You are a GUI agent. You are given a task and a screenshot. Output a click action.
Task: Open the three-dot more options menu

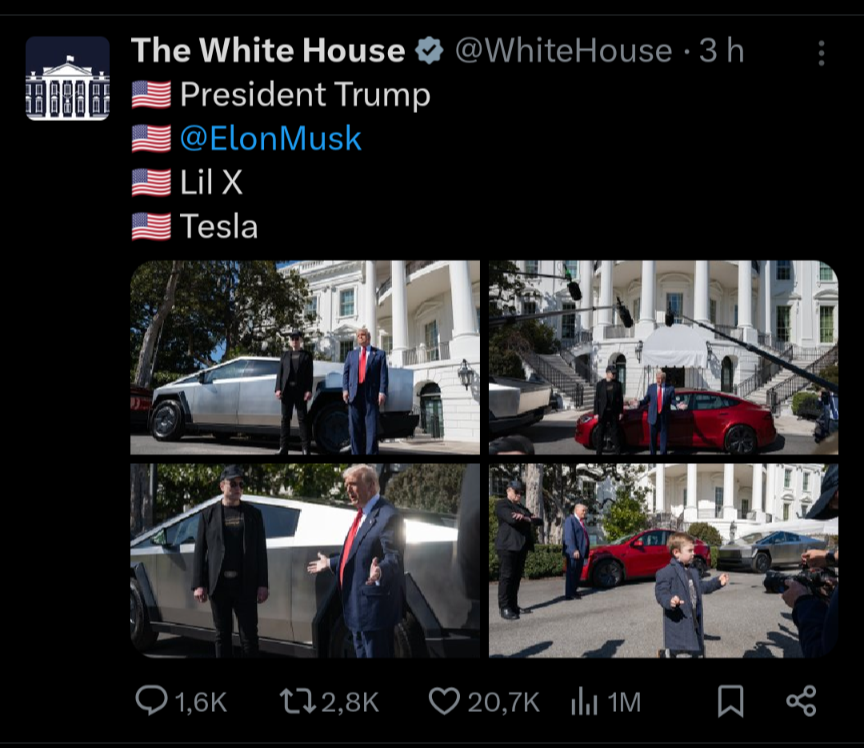coord(821,53)
